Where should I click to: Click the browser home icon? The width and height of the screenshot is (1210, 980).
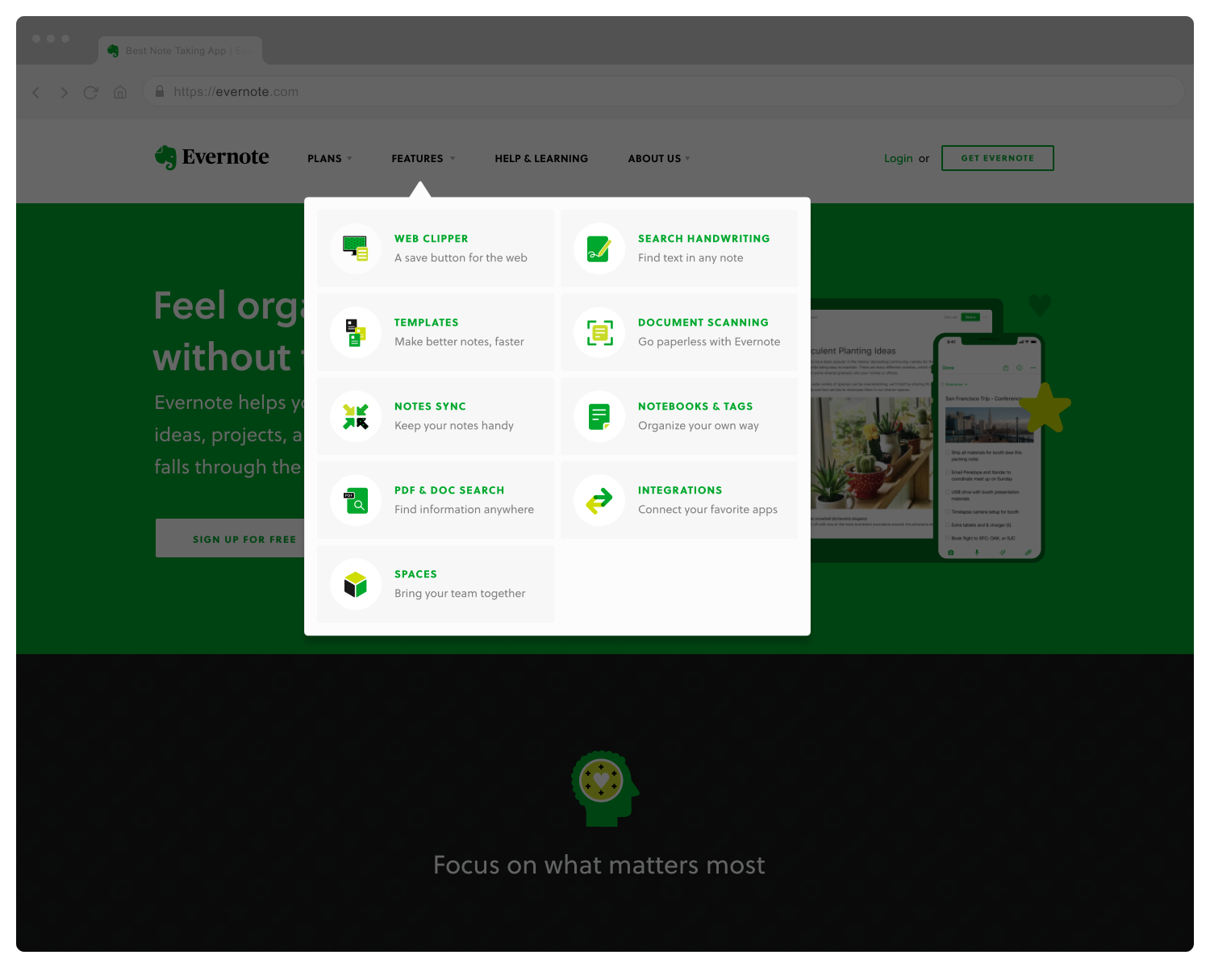coord(119,92)
